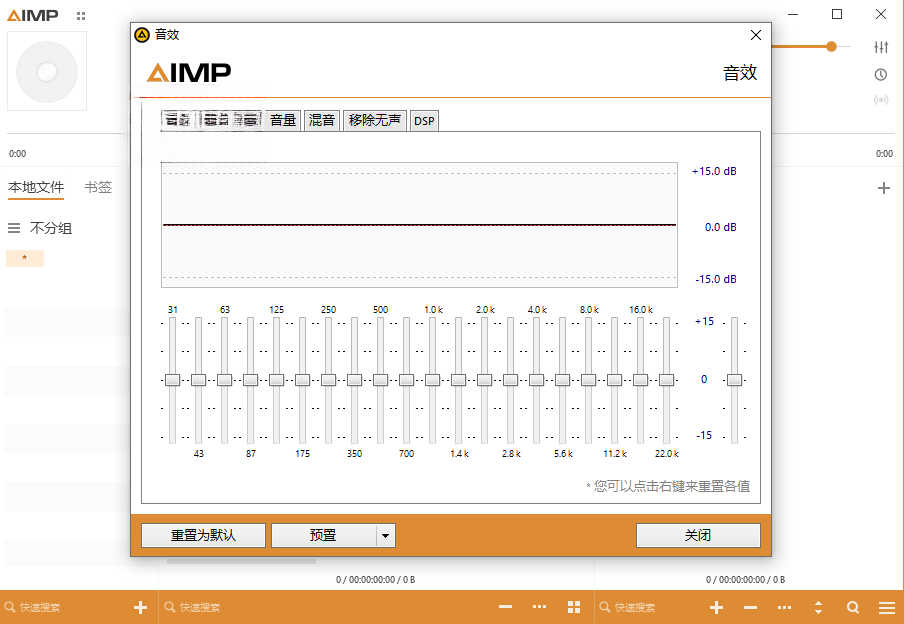This screenshot has height=624, width=904.
Task: Click the three dots beside the grid icon
Action: click(x=540, y=607)
